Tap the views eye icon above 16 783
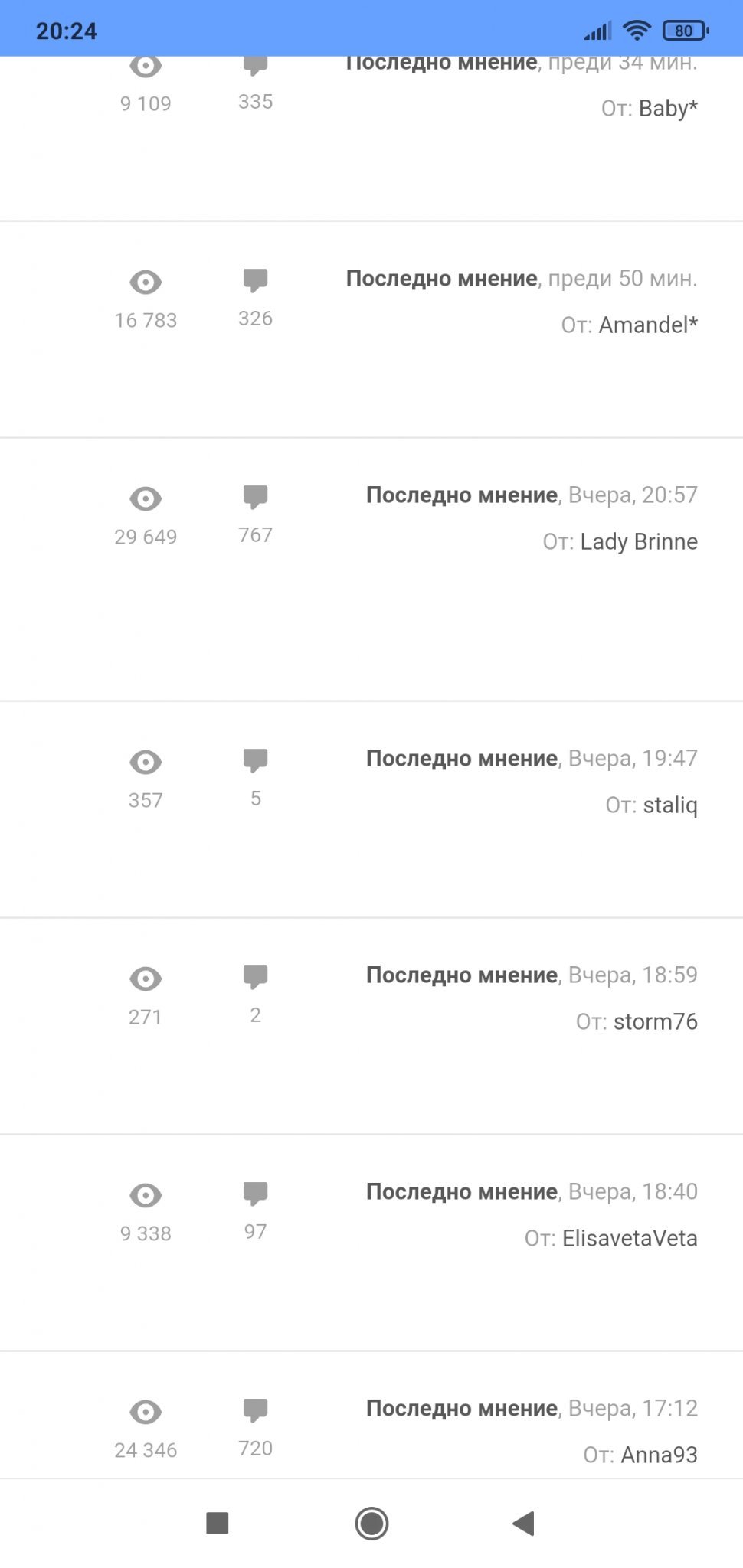 tap(146, 282)
